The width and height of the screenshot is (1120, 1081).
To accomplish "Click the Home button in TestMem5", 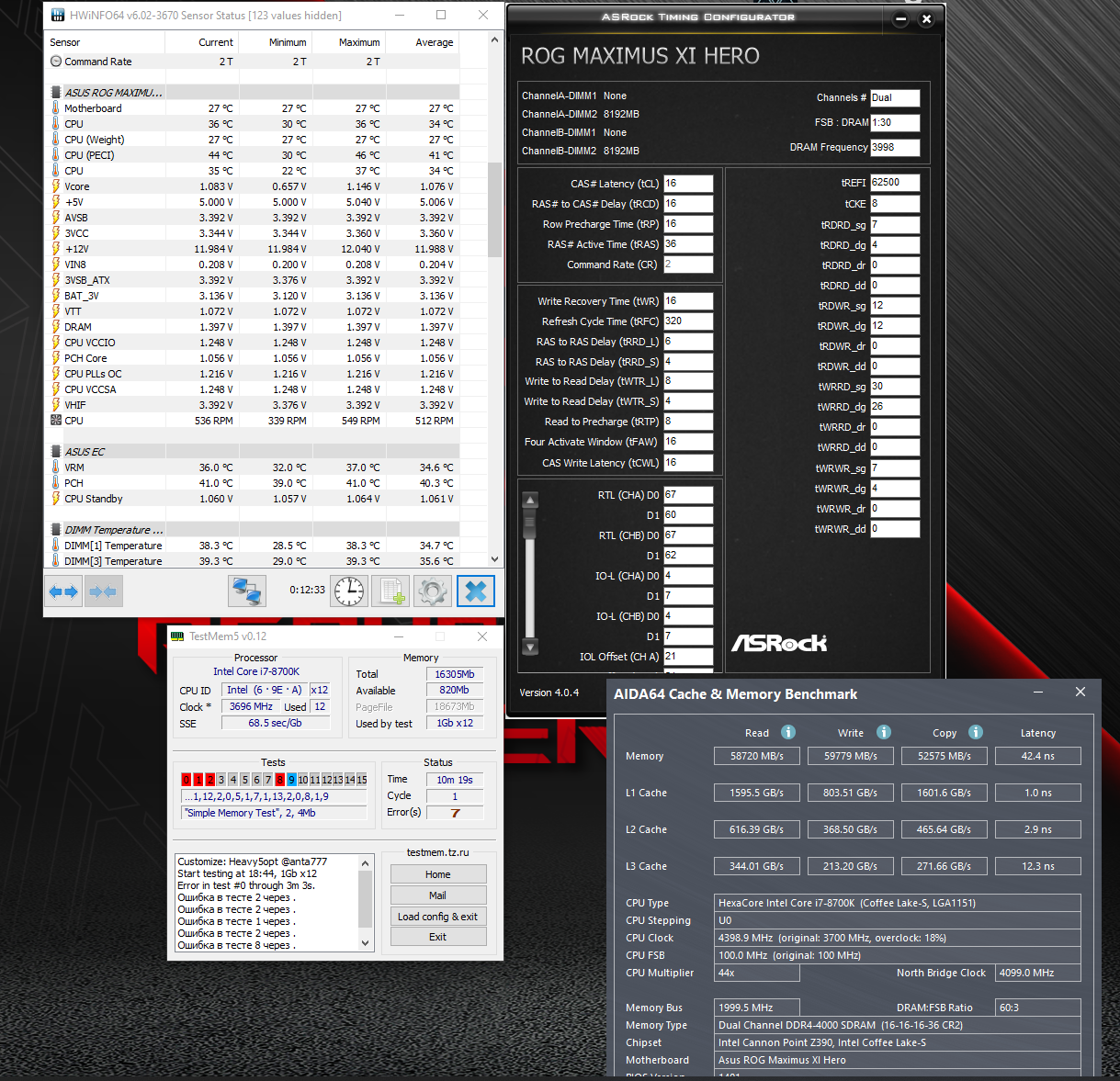I will tap(438, 874).
